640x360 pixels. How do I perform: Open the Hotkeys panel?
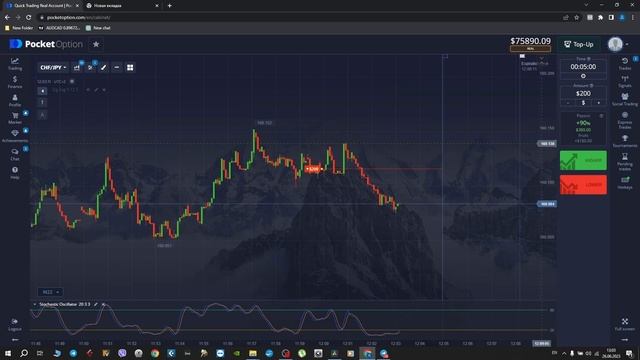(x=624, y=182)
